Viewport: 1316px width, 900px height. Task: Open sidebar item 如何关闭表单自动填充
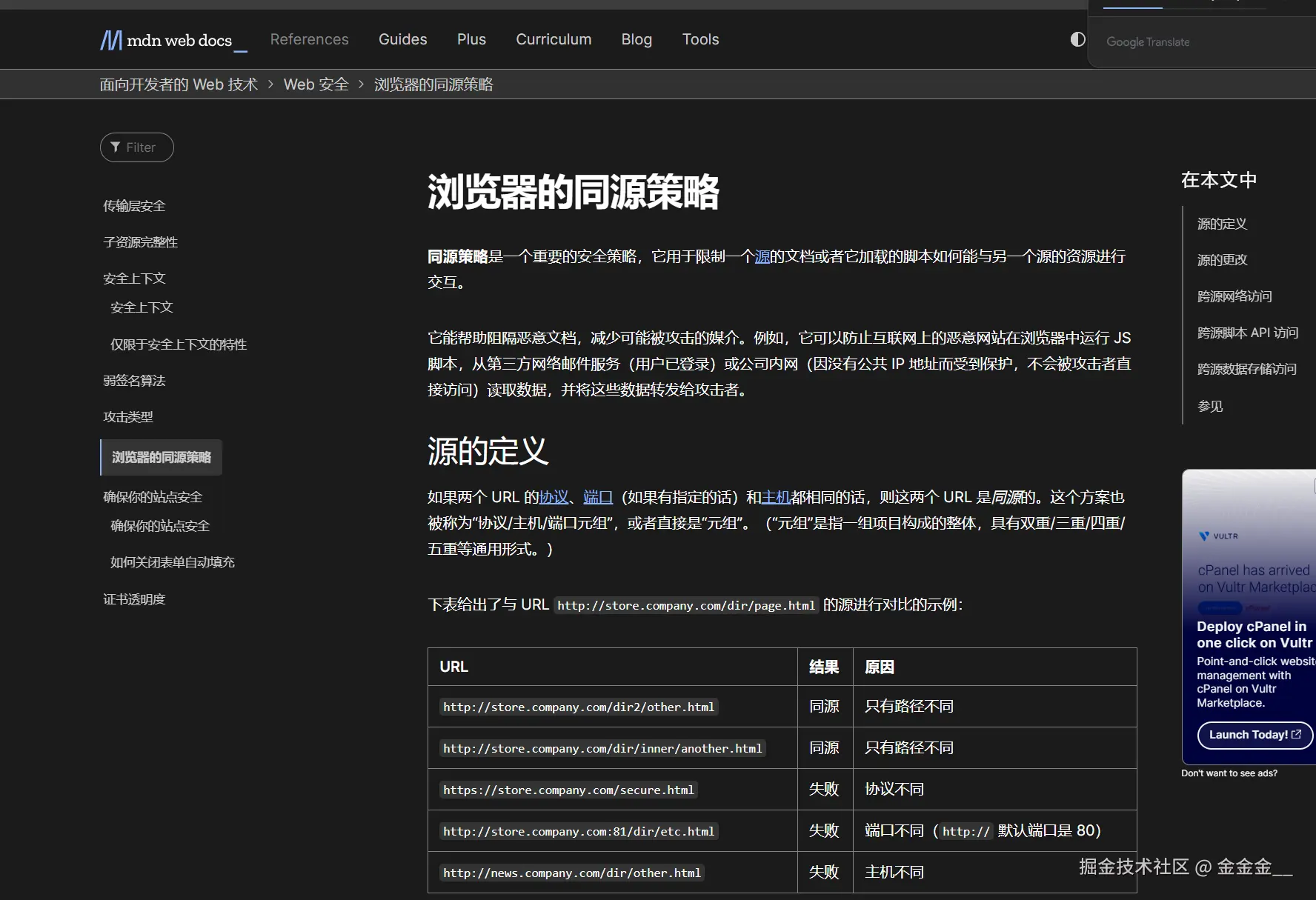click(x=173, y=562)
